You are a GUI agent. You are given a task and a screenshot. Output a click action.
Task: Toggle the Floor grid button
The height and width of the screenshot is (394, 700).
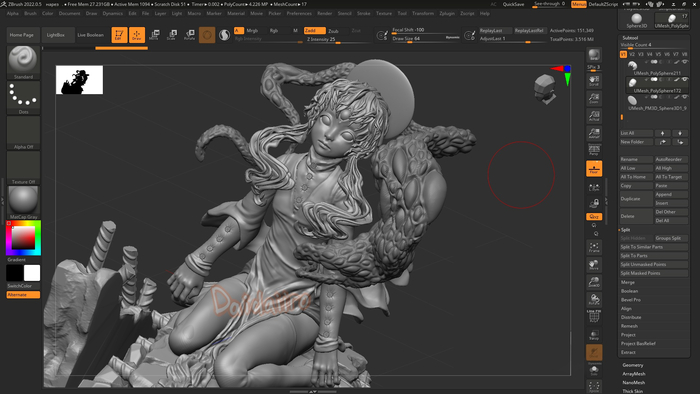point(594,169)
